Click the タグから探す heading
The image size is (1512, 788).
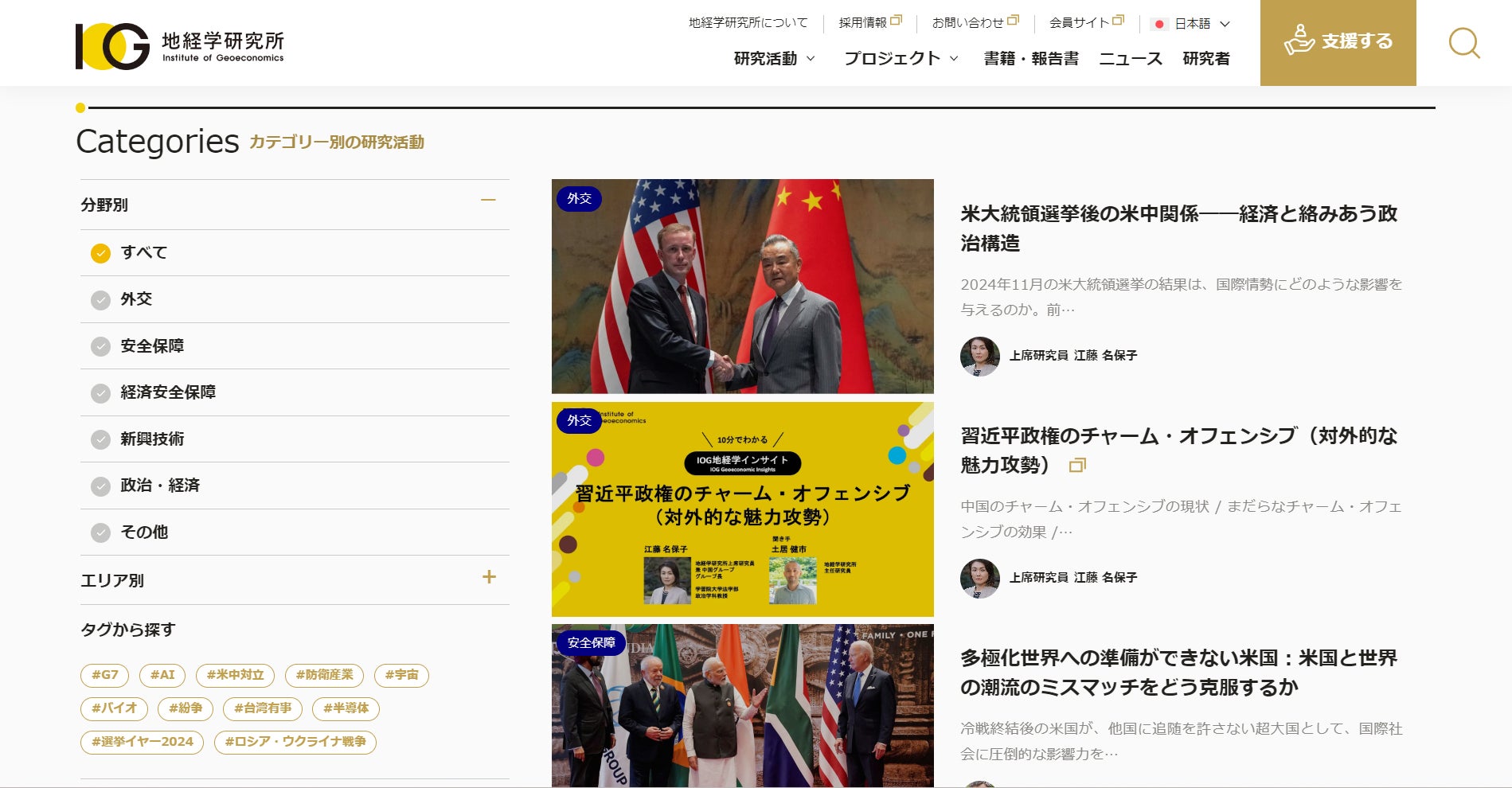click(128, 630)
